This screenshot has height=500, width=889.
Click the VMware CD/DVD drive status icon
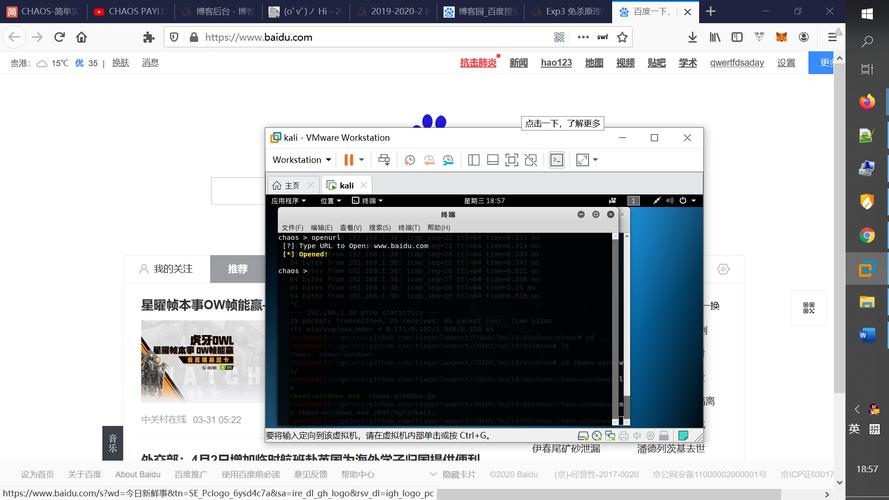[x=596, y=435]
